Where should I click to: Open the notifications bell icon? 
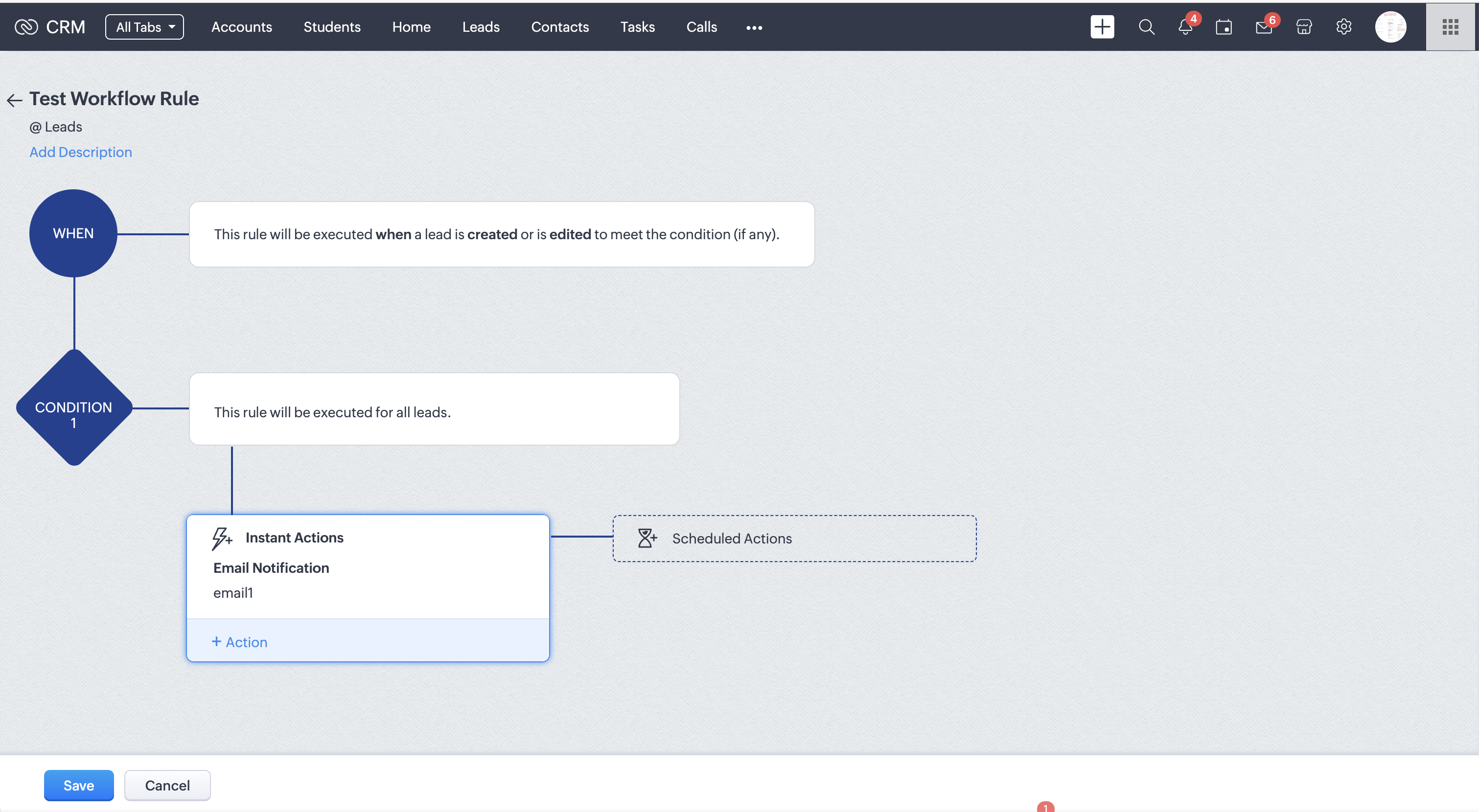click(1185, 27)
